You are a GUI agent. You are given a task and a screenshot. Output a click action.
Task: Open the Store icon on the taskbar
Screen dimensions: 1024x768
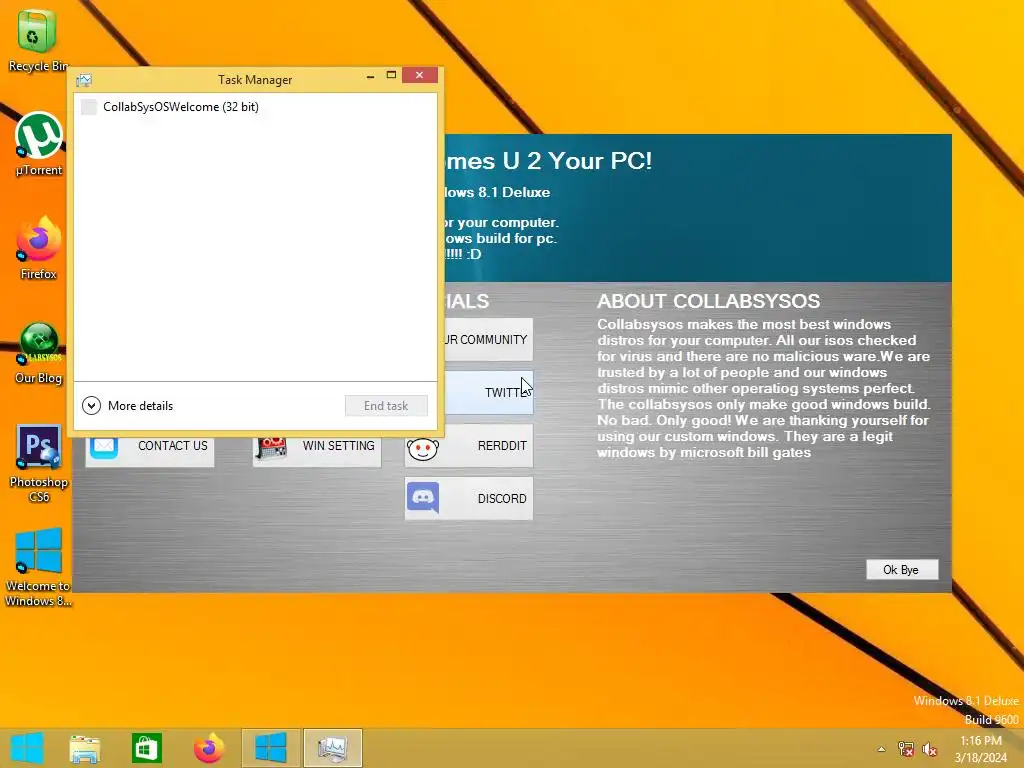pos(146,748)
